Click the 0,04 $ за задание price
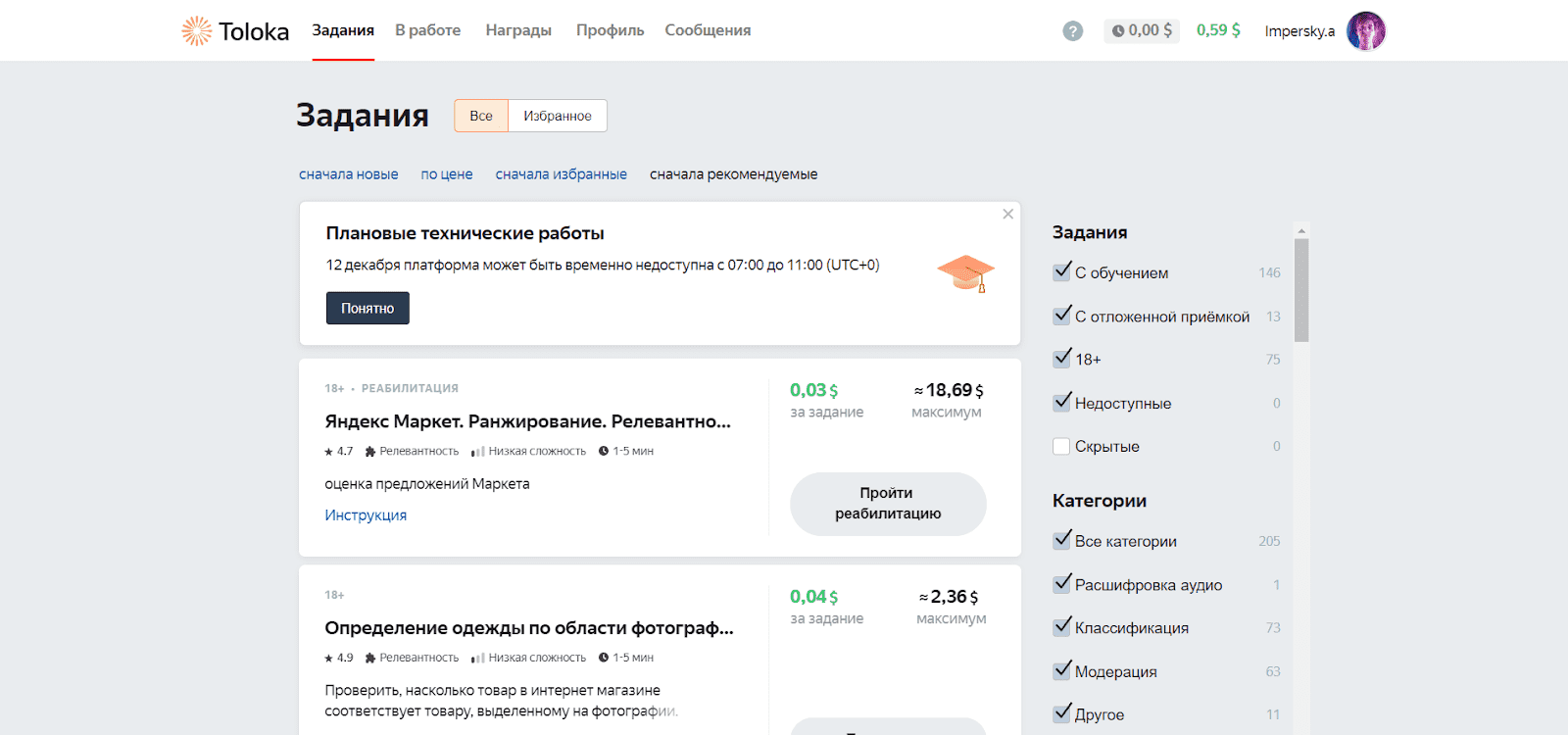 (x=814, y=597)
